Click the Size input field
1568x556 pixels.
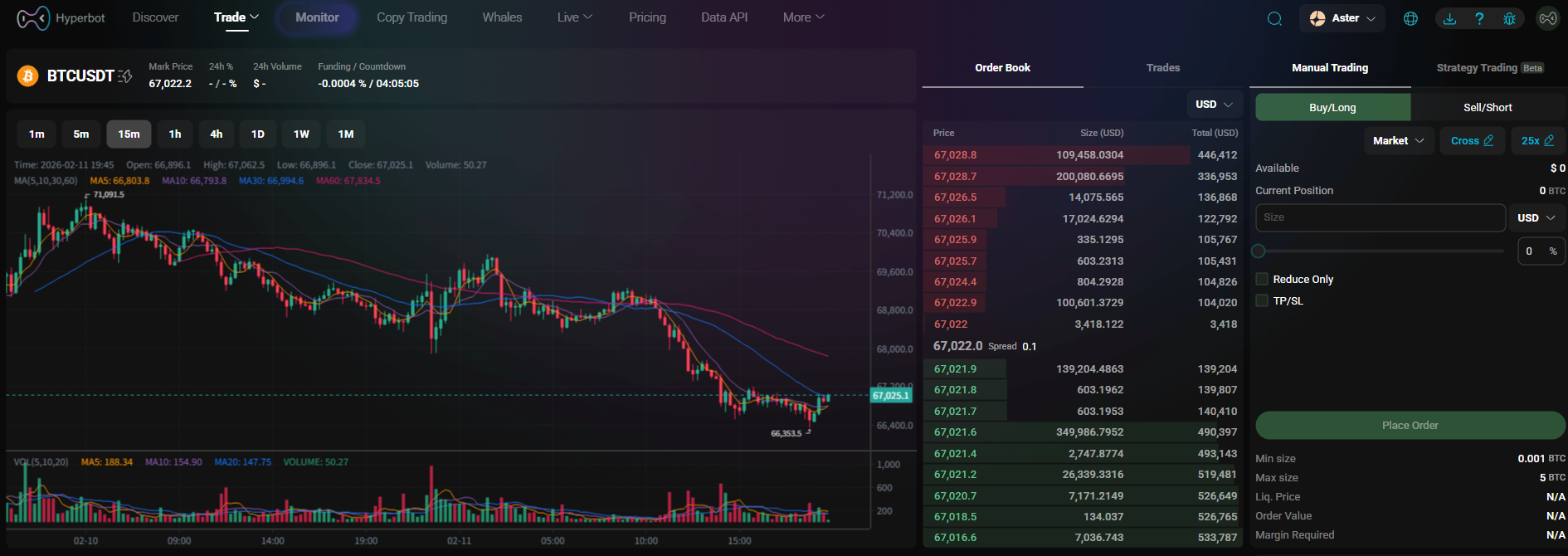click(x=1380, y=217)
